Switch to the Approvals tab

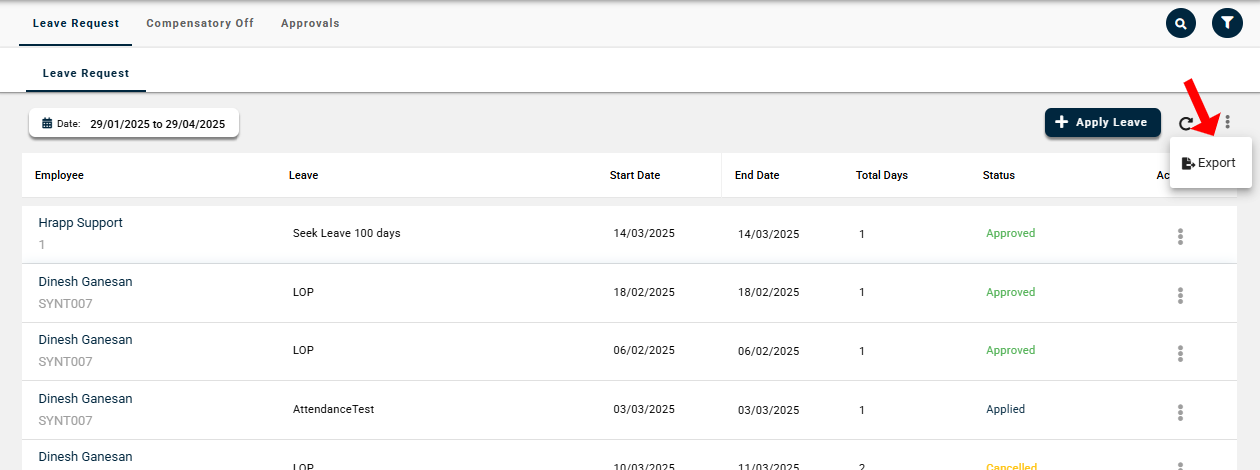pyautogui.click(x=310, y=23)
